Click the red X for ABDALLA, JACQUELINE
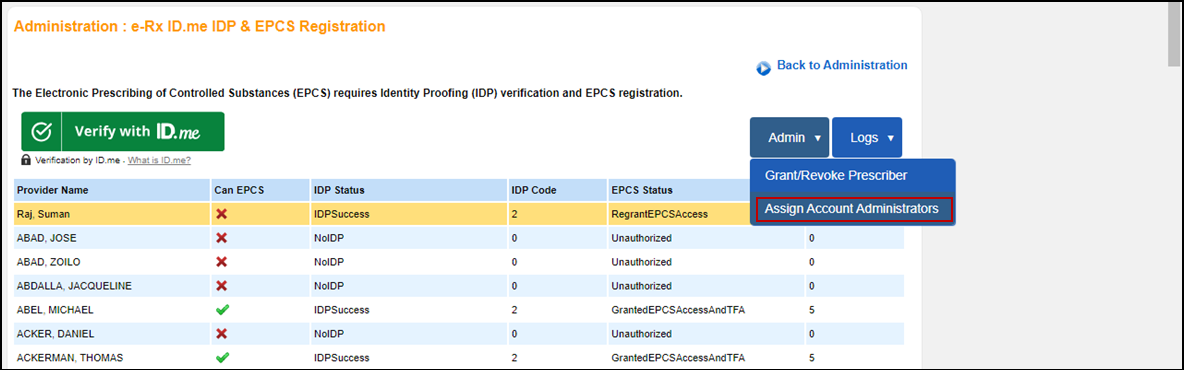The image size is (1184, 370). click(x=221, y=285)
